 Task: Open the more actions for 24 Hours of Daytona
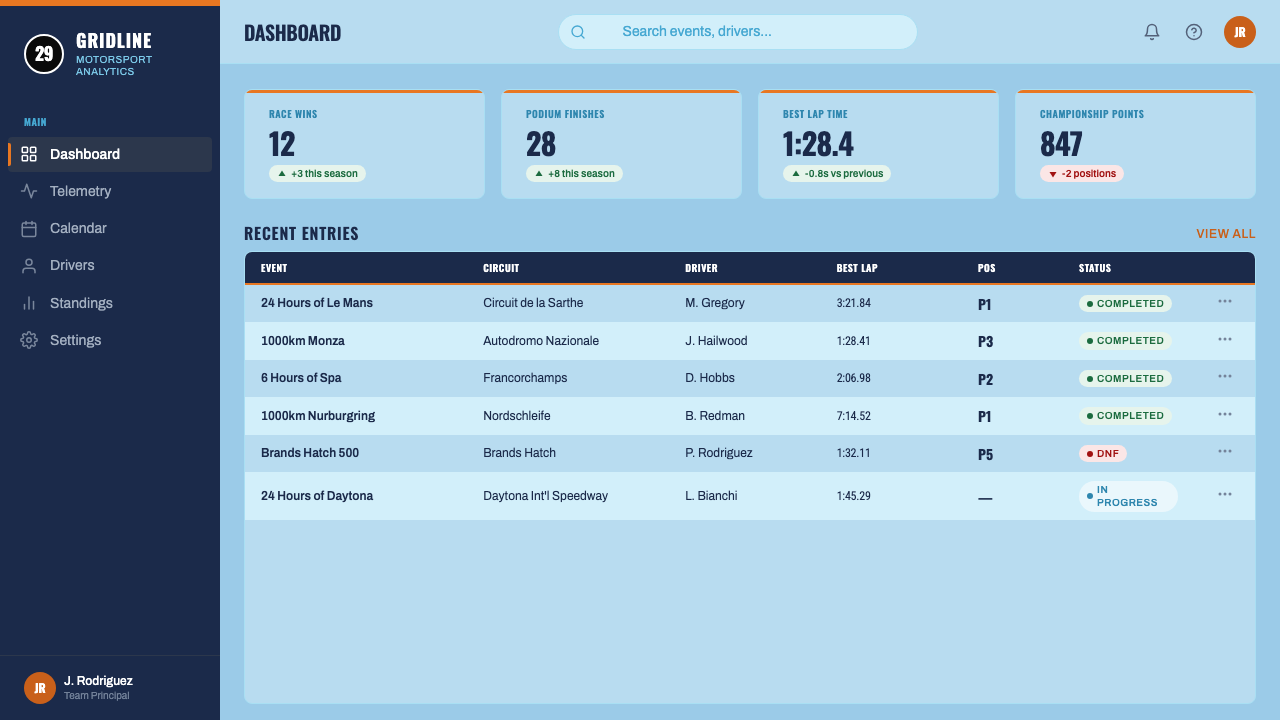(1225, 494)
